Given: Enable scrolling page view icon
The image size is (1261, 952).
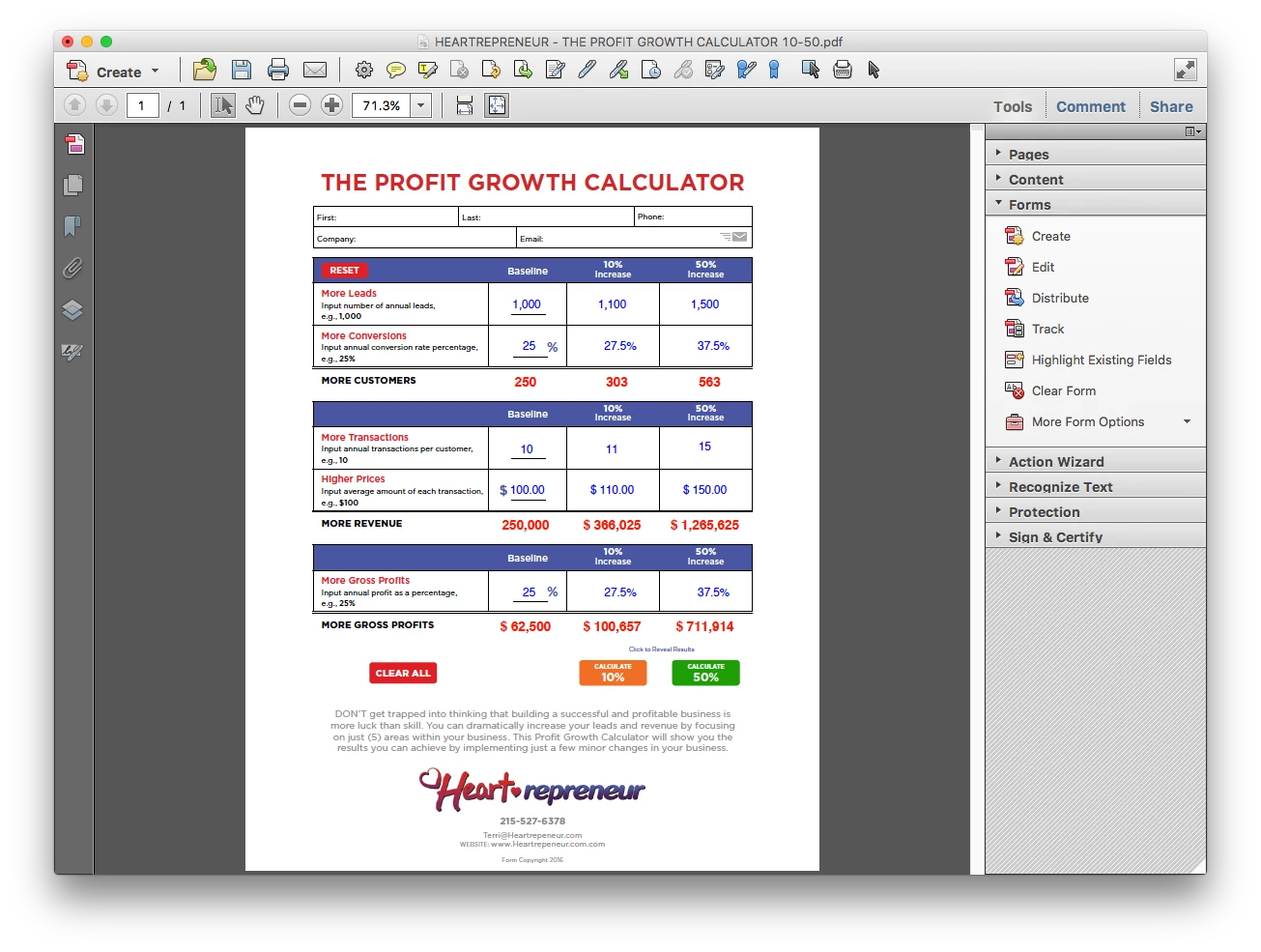Looking at the screenshot, I should coord(465,105).
